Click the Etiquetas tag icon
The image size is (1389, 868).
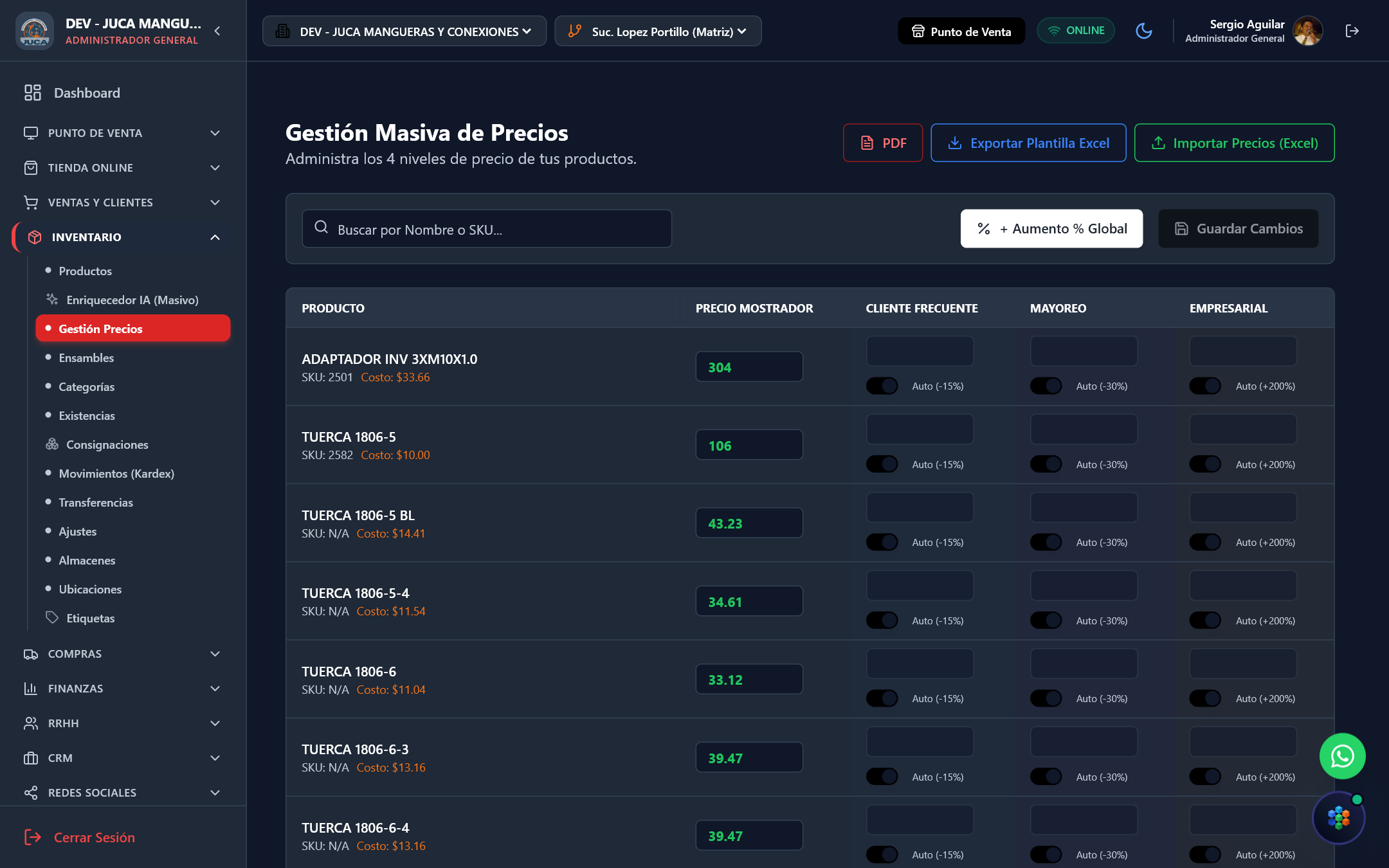52,617
